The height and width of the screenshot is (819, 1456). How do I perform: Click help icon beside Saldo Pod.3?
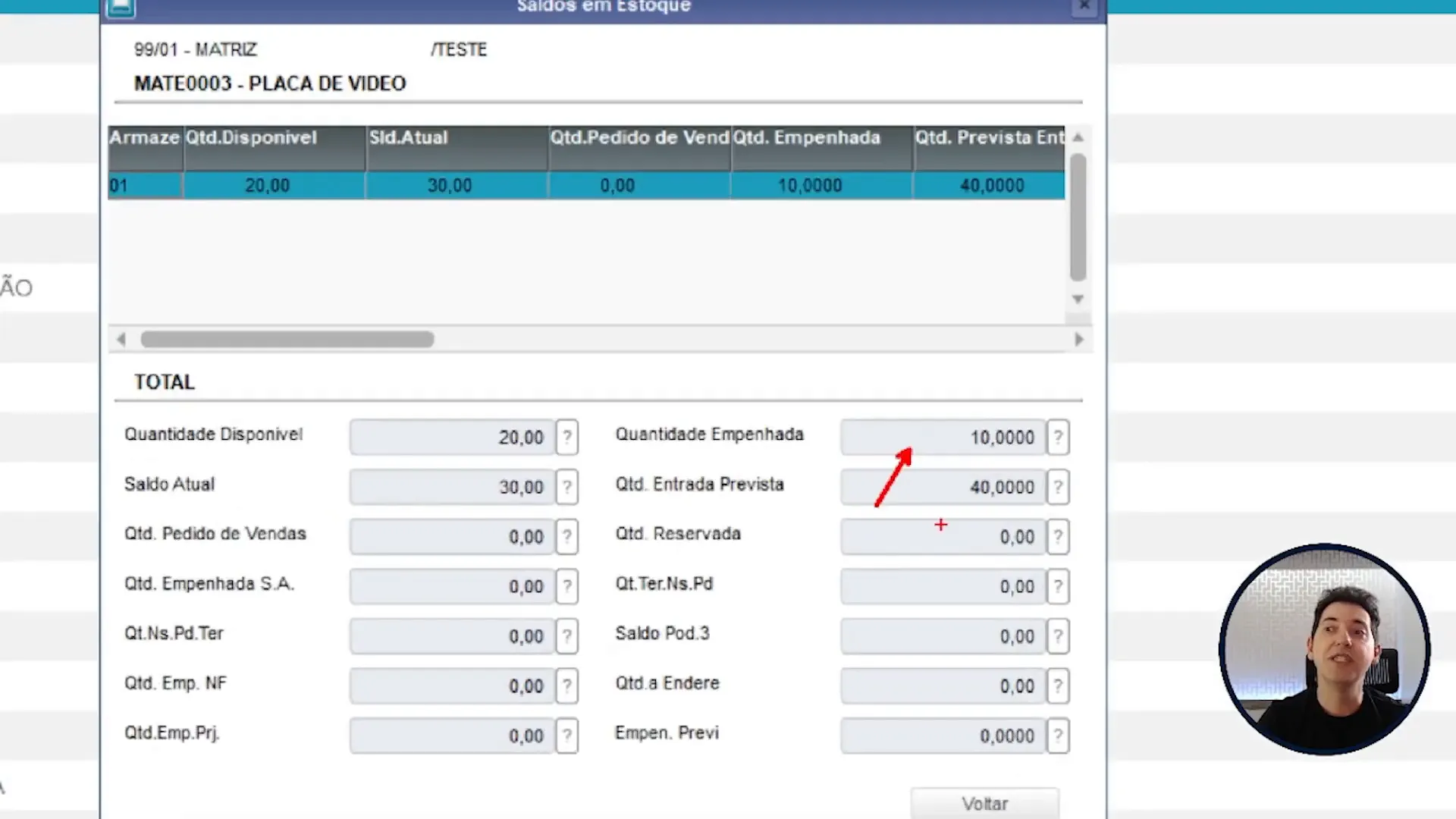1058,636
